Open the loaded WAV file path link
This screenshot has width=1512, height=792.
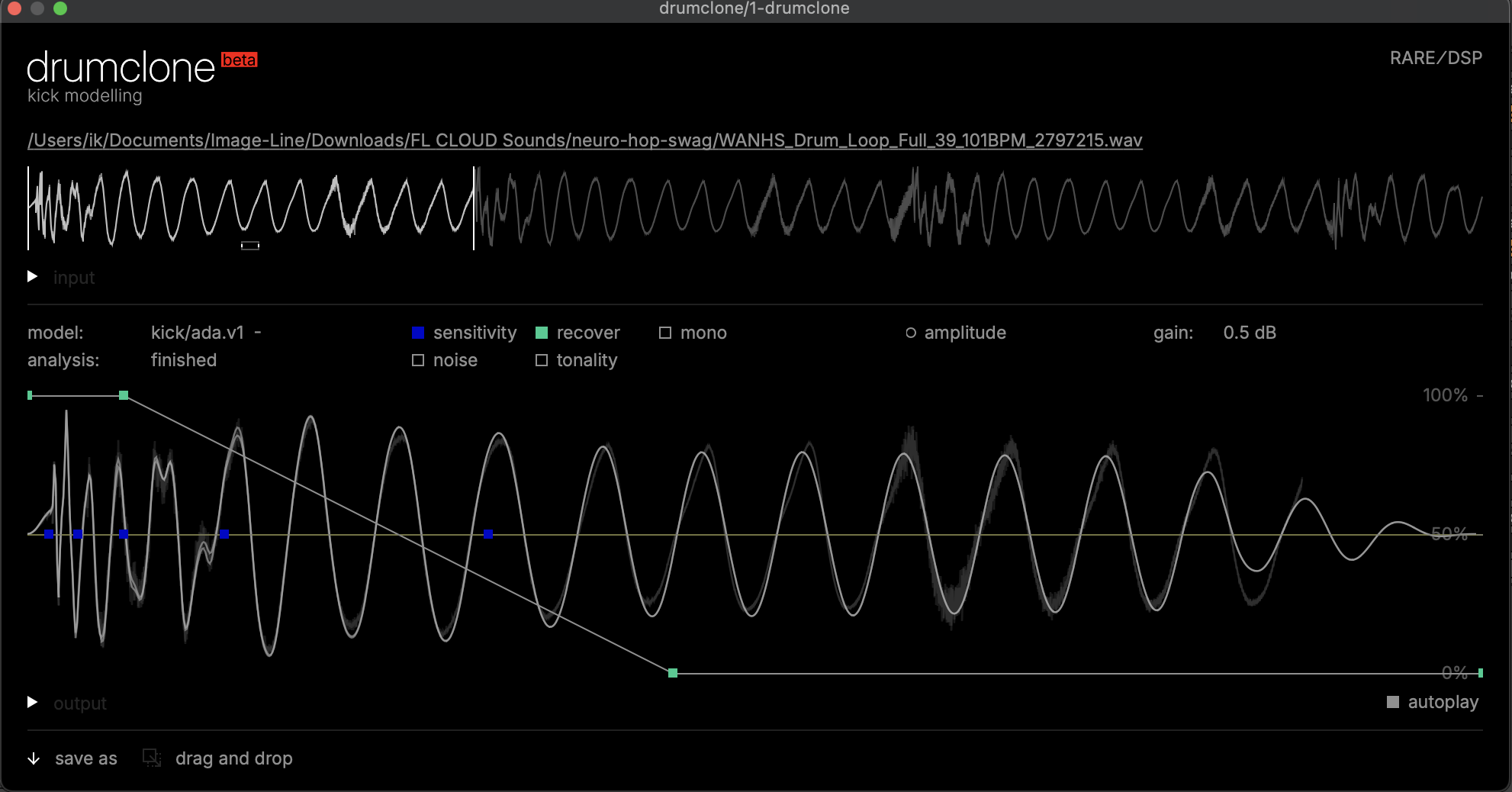[x=584, y=140]
